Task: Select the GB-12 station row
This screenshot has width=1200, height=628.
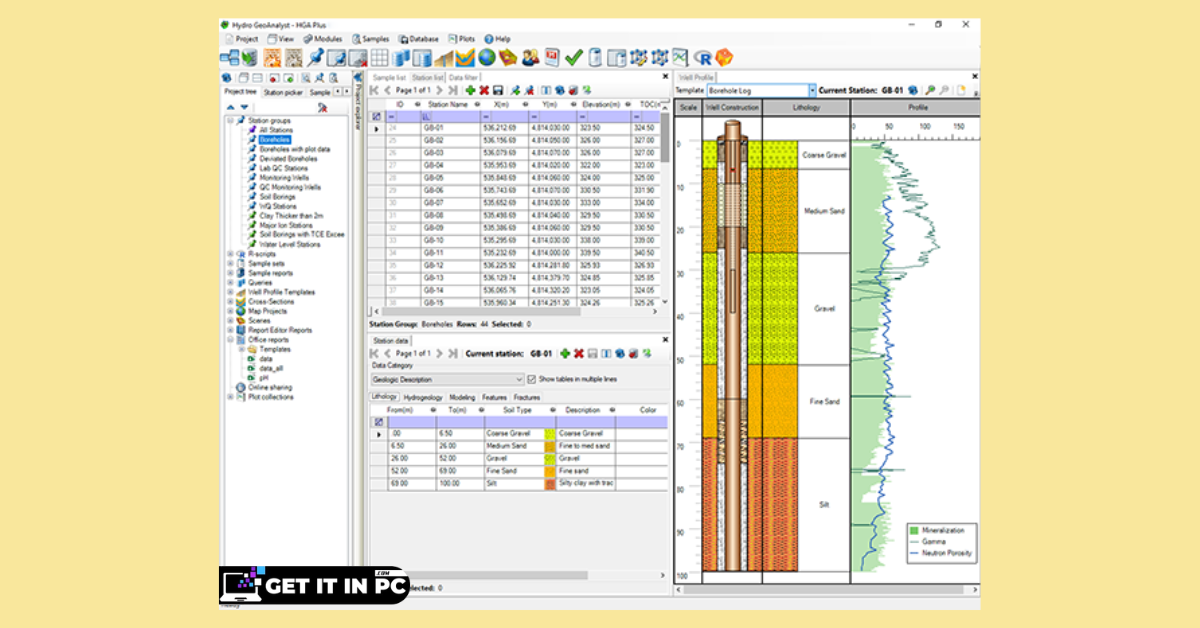Action: pos(514,265)
